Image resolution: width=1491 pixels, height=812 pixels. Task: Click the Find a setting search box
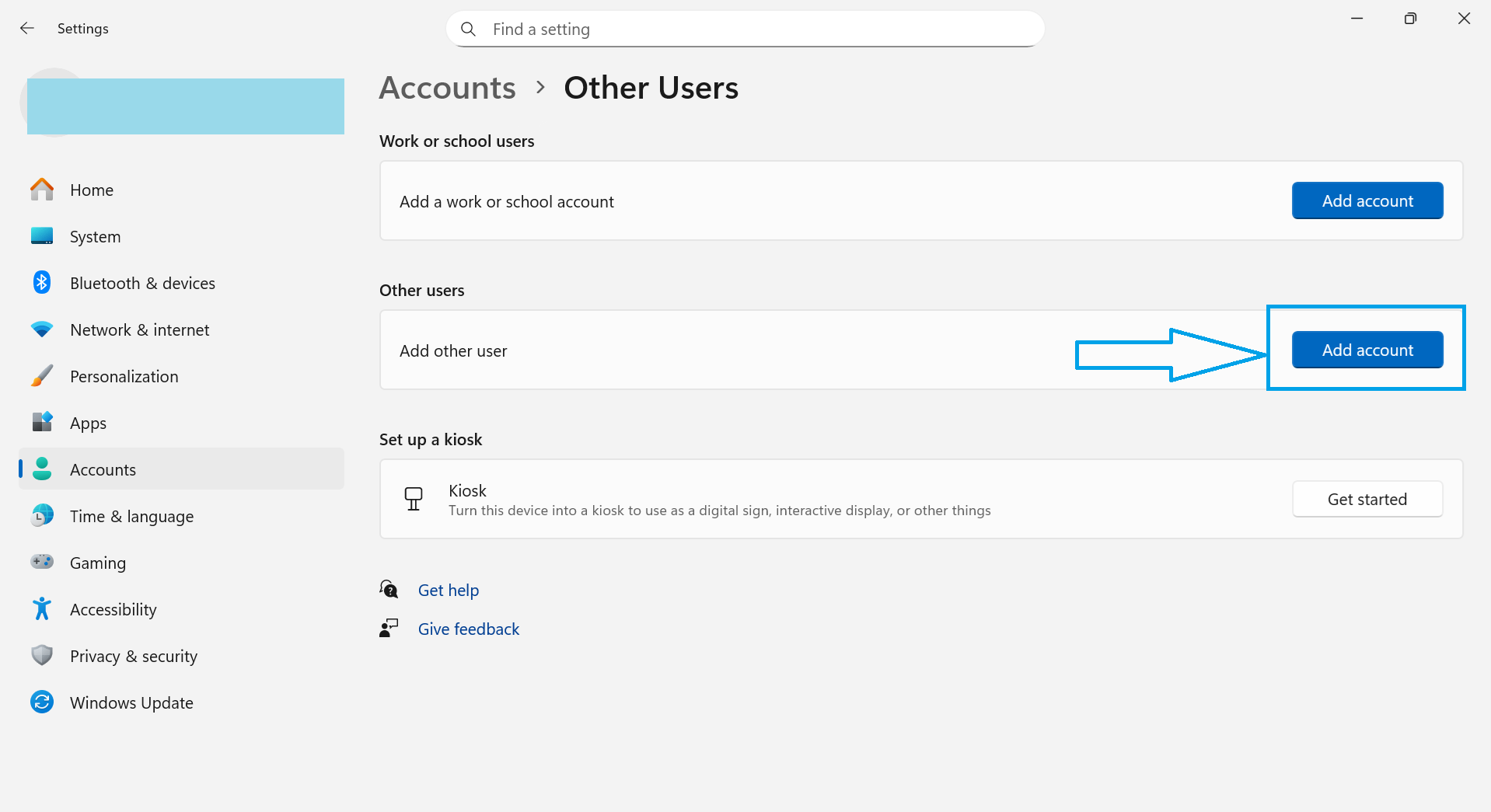[744, 29]
